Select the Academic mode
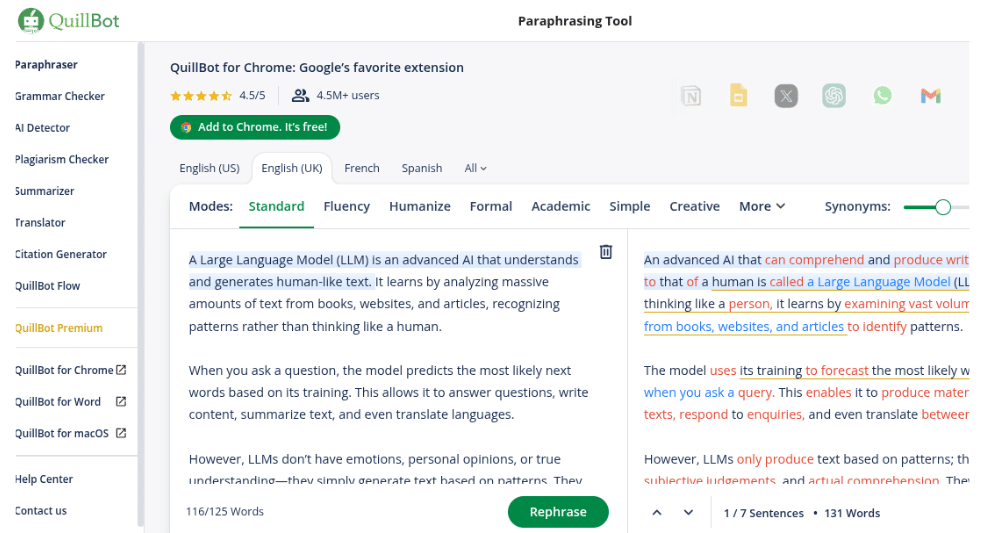 (560, 206)
